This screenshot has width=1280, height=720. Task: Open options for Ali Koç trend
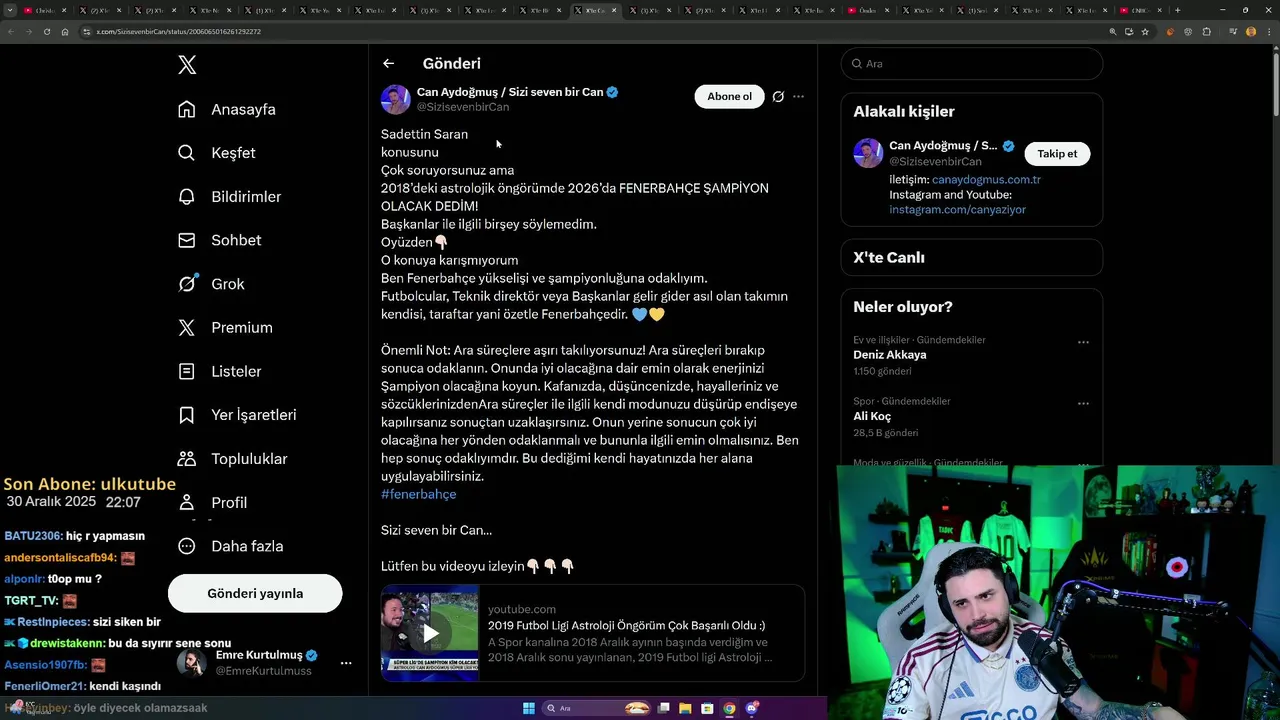coord(1083,404)
